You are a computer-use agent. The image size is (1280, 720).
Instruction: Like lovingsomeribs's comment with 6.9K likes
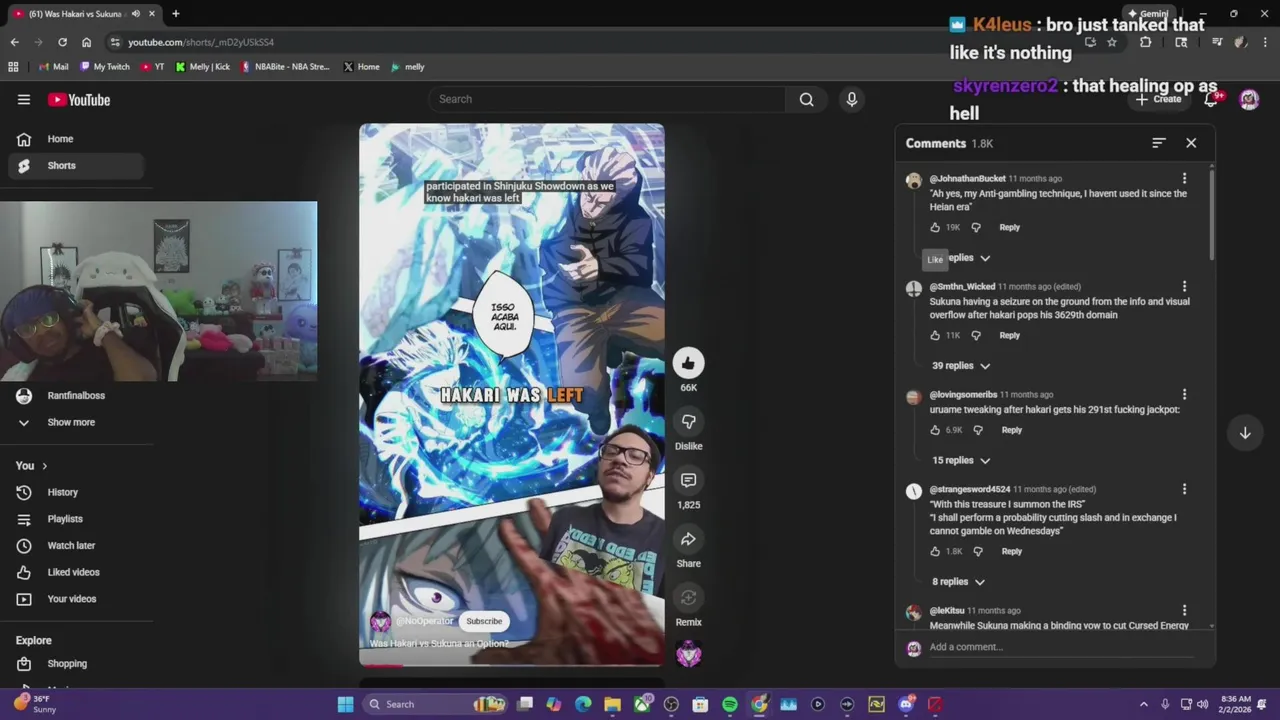(936, 430)
